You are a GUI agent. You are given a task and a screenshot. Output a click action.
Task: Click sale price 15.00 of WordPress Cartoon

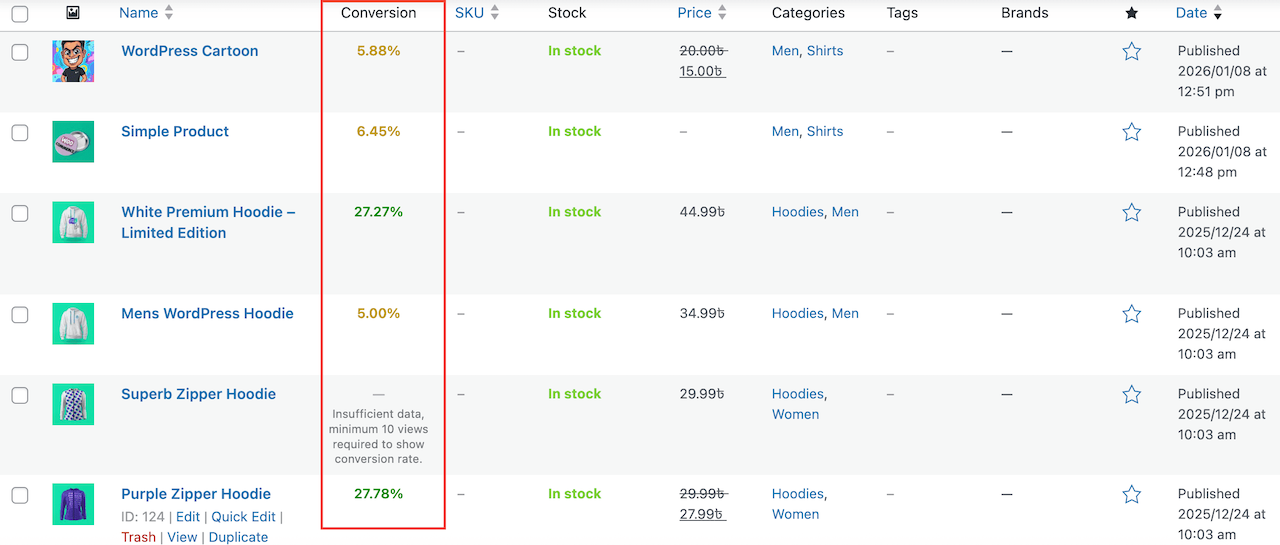(702, 71)
